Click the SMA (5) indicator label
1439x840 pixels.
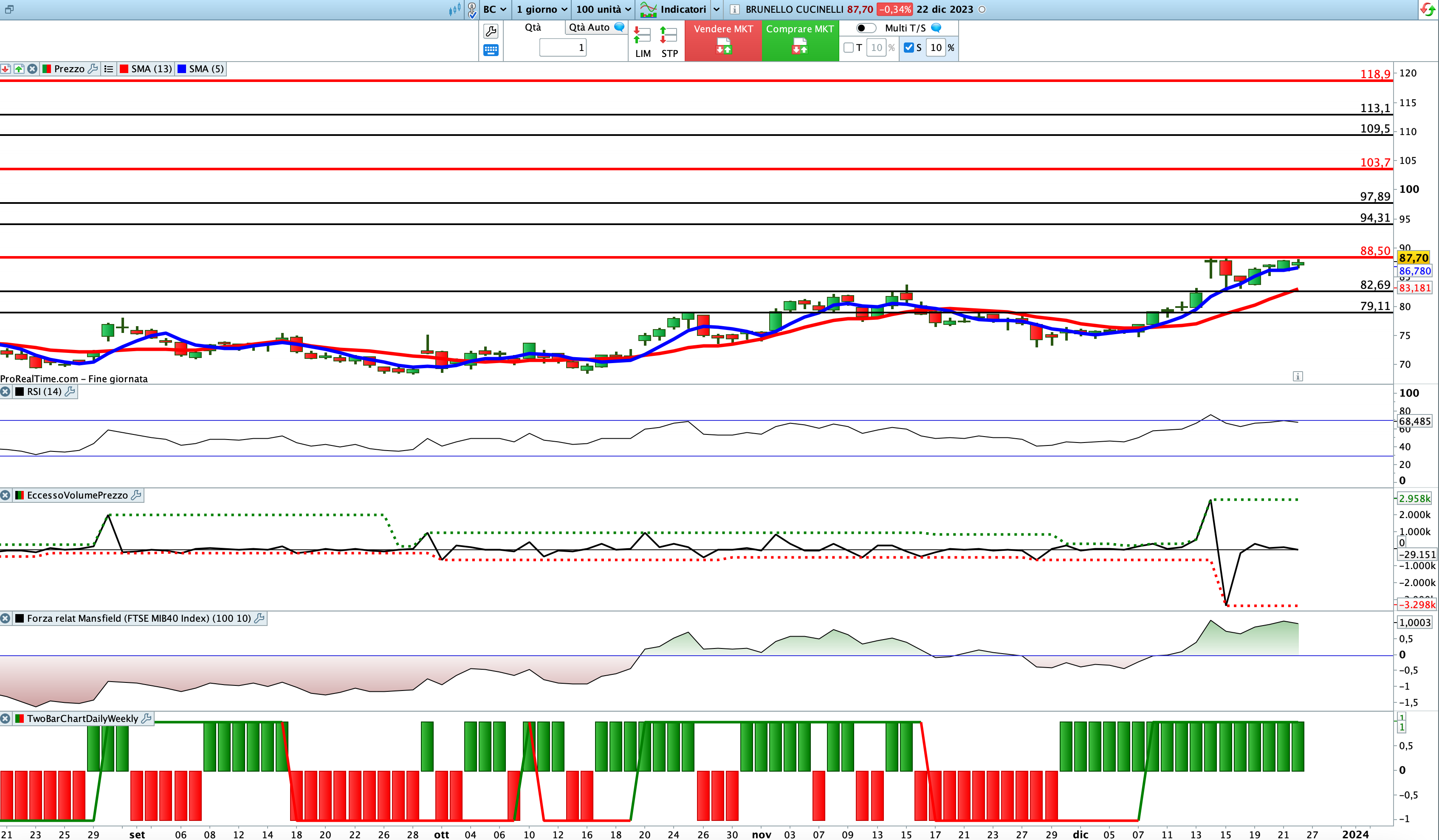(x=206, y=68)
